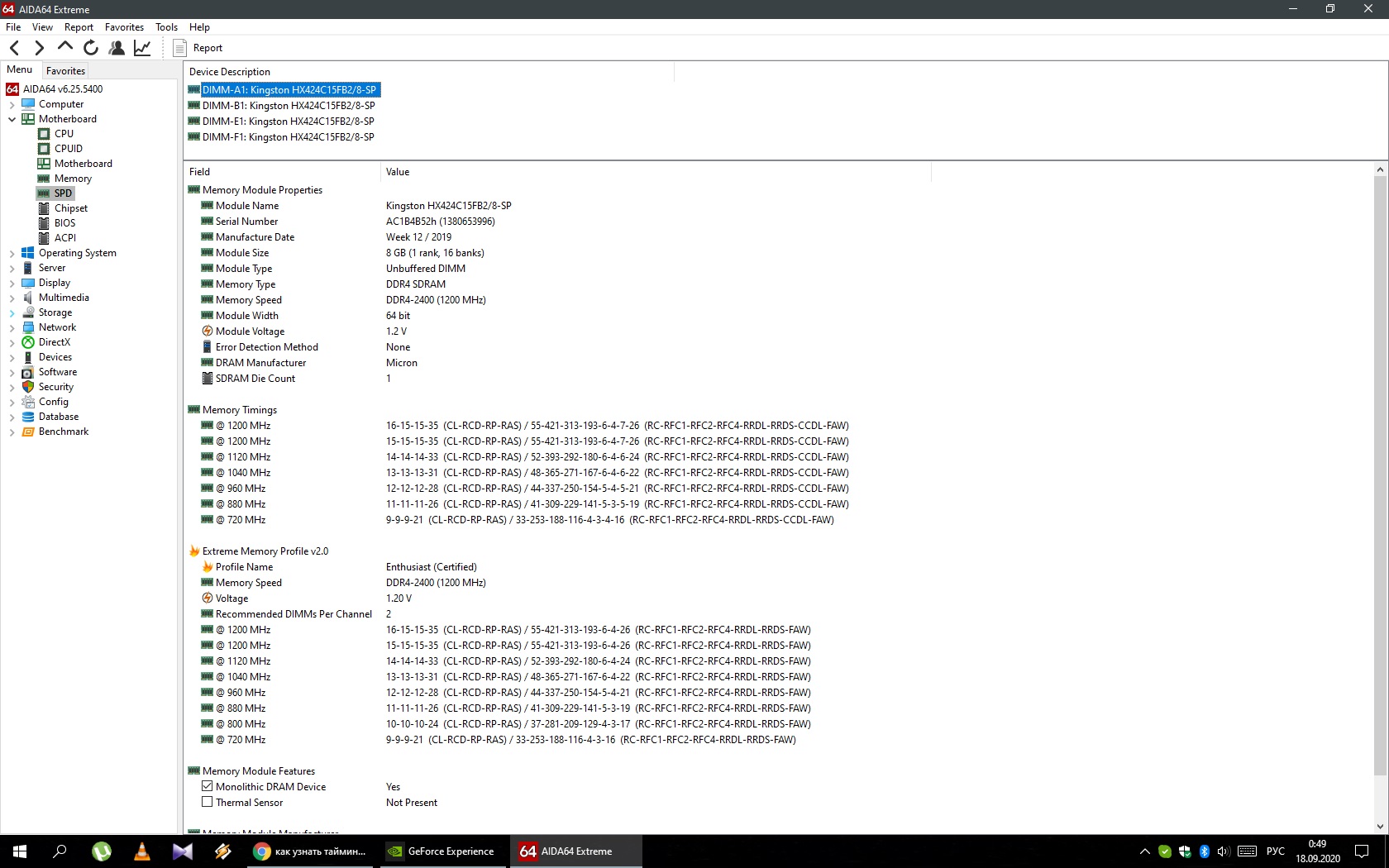The width and height of the screenshot is (1389, 868).
Task: Click scrollbar down arrow in details pane
Action: (1380, 826)
